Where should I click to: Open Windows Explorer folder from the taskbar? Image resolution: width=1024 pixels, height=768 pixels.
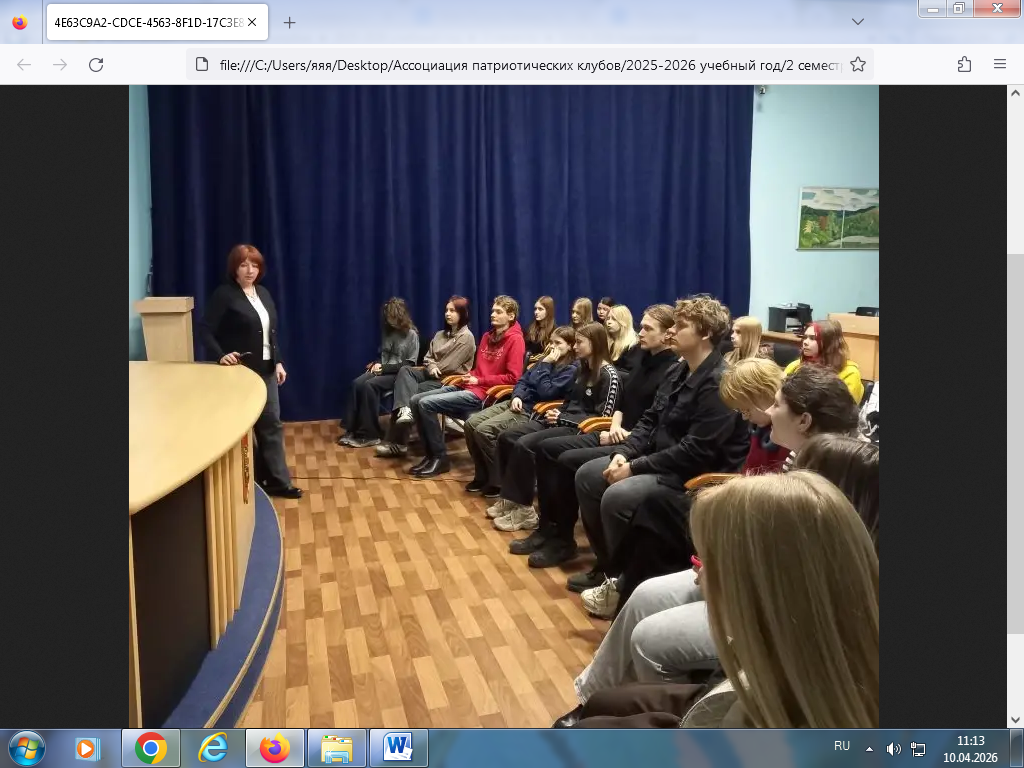pos(336,747)
